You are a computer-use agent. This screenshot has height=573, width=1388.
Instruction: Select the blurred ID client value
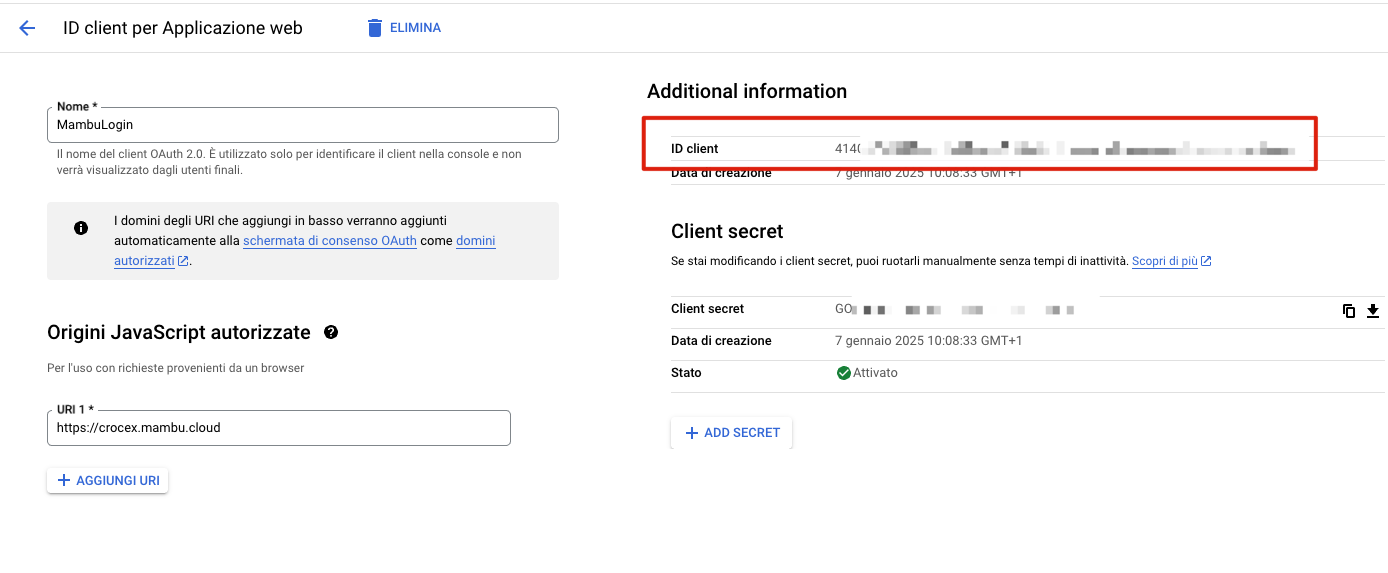point(1065,149)
